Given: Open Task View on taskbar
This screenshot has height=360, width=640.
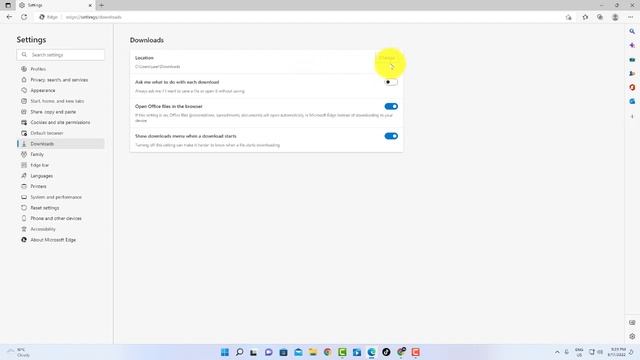Looking at the screenshot, I should (254, 352).
